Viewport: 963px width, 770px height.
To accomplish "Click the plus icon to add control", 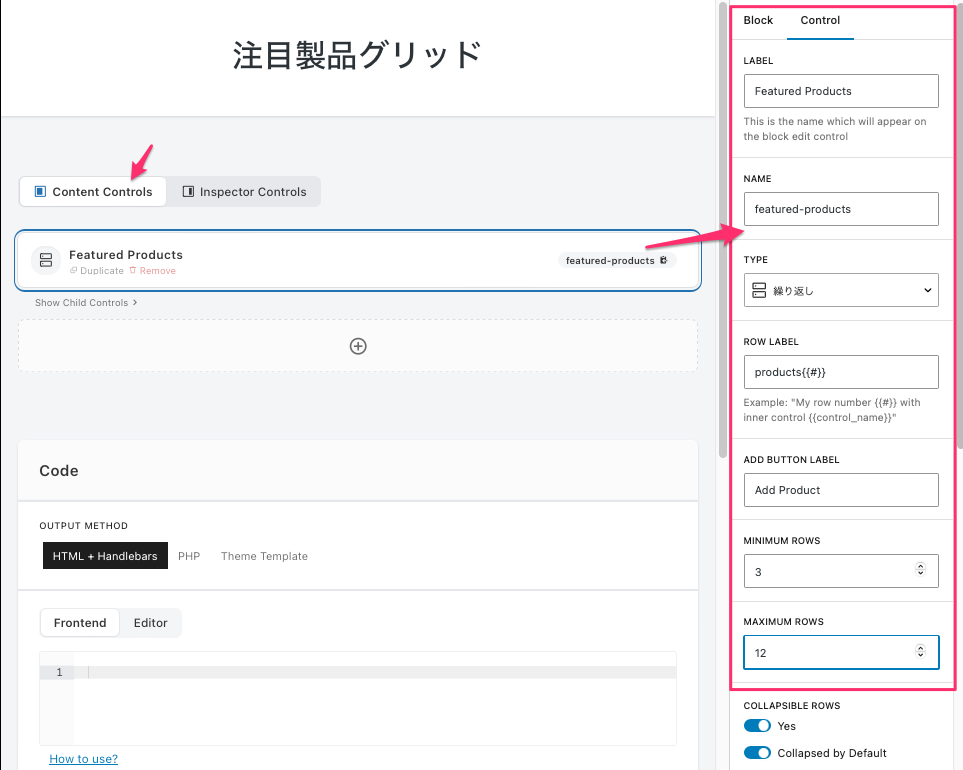I will [358, 346].
